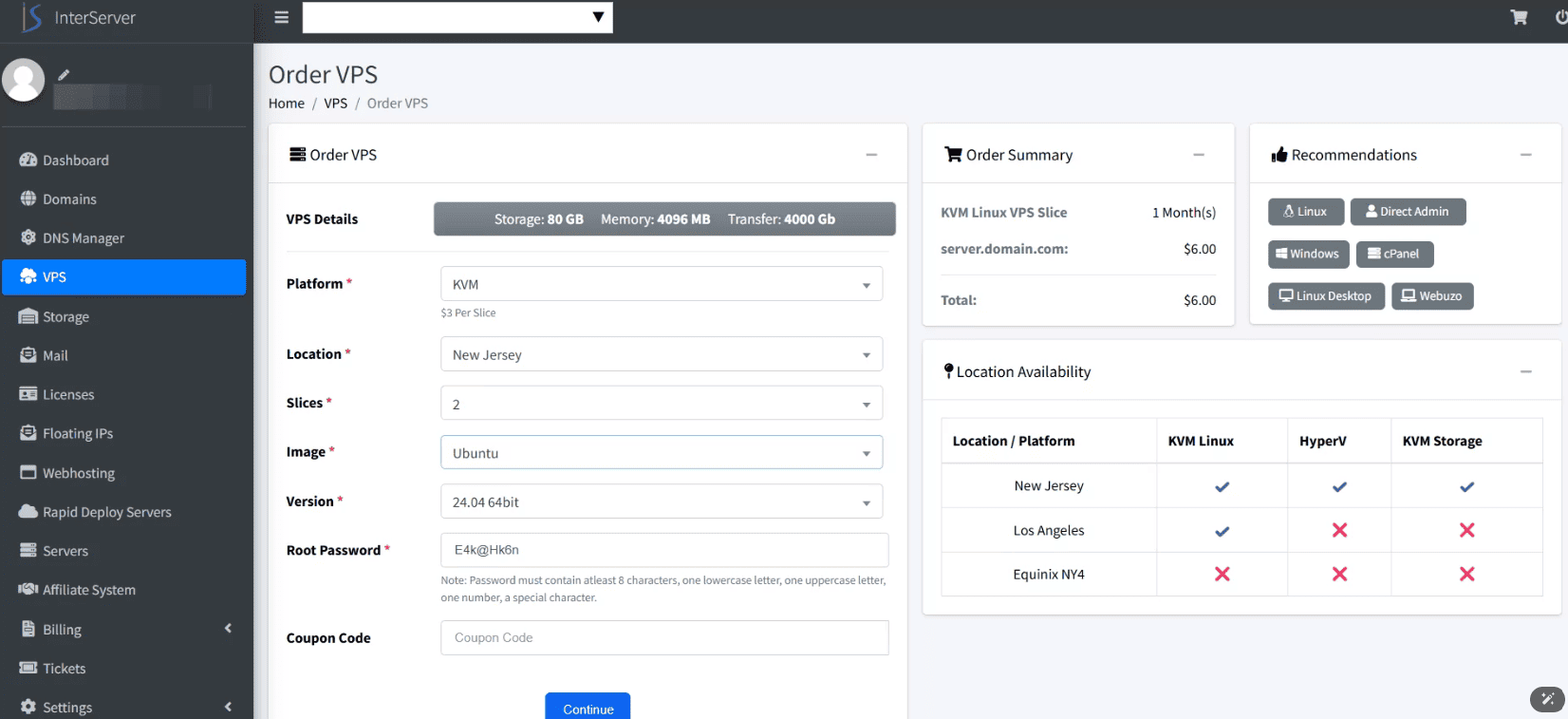This screenshot has width=1568, height=719.
Task: Choose the cPanel recommendation button
Action: pyautogui.click(x=1394, y=254)
